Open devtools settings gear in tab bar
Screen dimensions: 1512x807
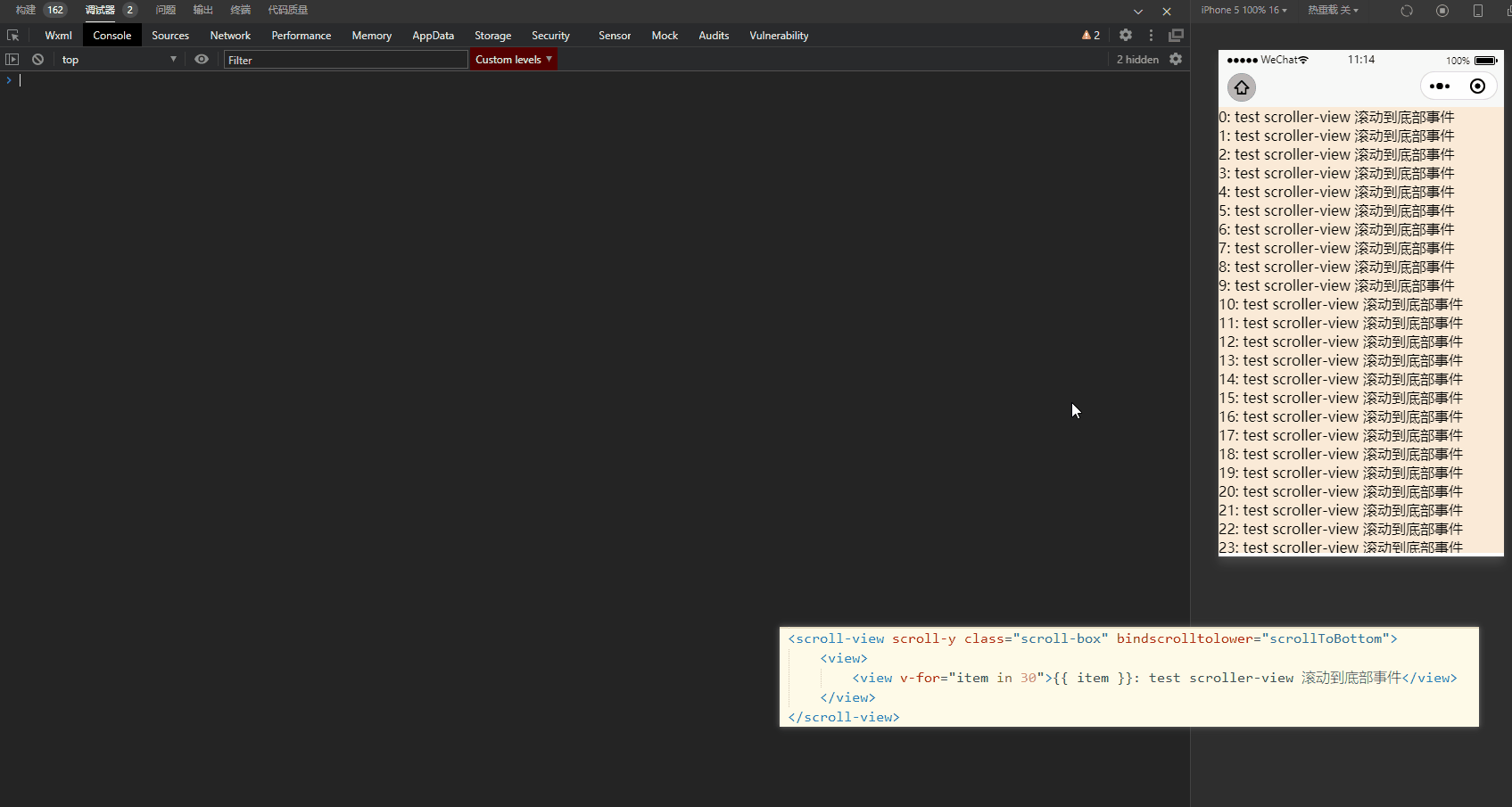[x=1126, y=36]
